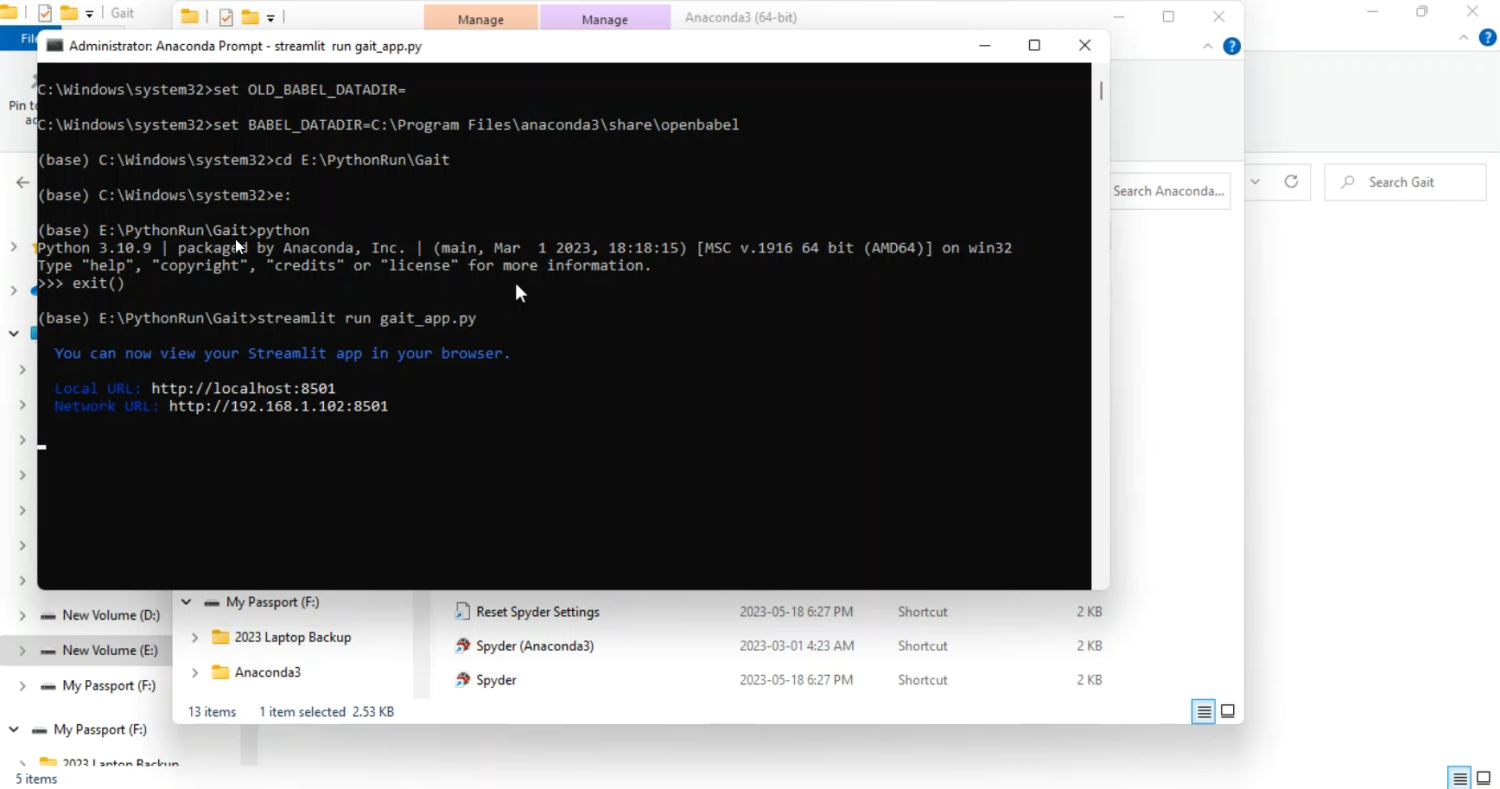The height and width of the screenshot is (789, 1500).
Task: Switch to the large icons view layout
Action: click(1228, 711)
